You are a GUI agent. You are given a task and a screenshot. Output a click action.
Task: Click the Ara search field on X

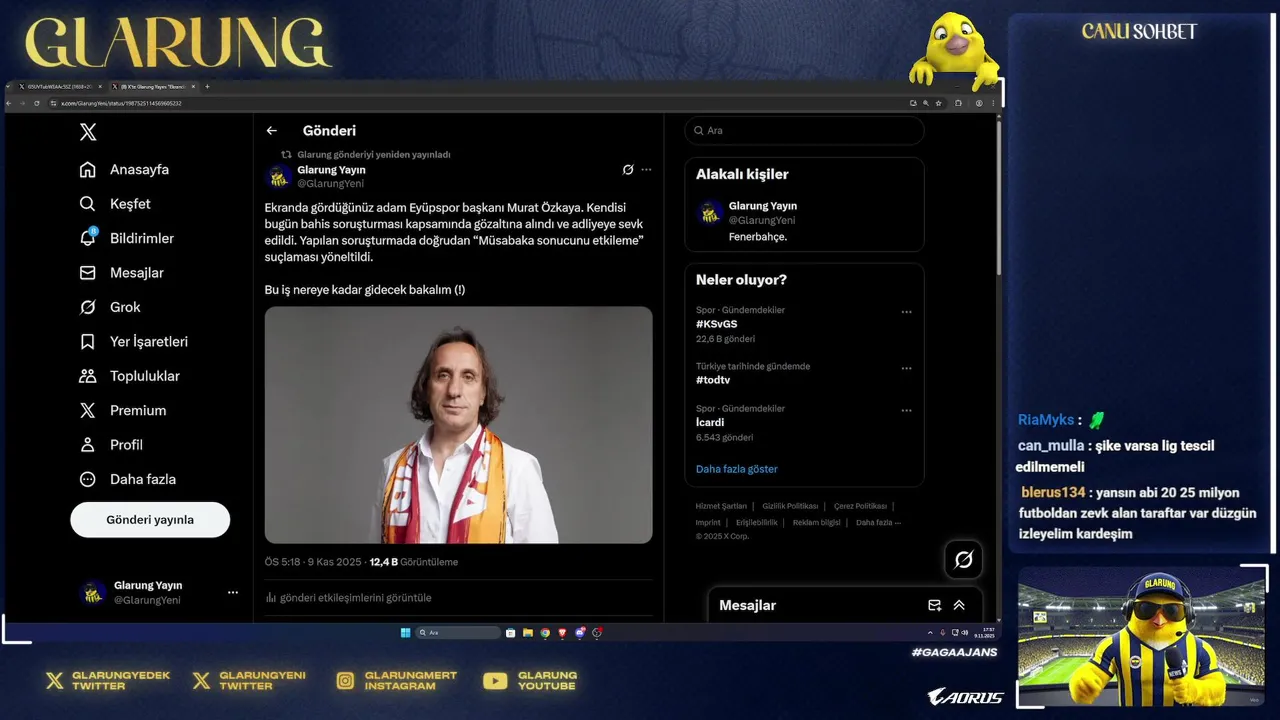click(x=804, y=131)
